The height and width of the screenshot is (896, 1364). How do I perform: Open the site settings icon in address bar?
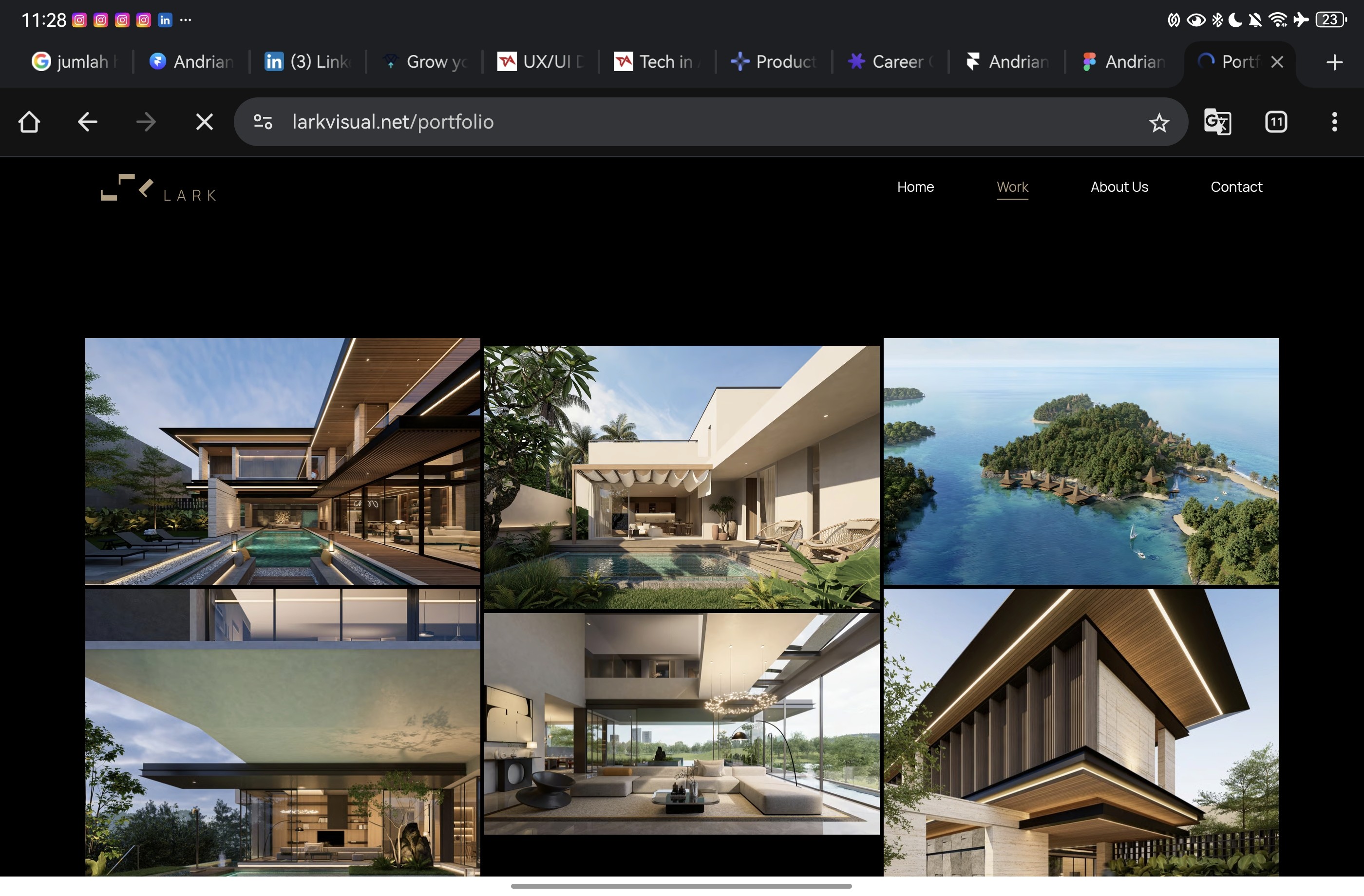click(263, 121)
